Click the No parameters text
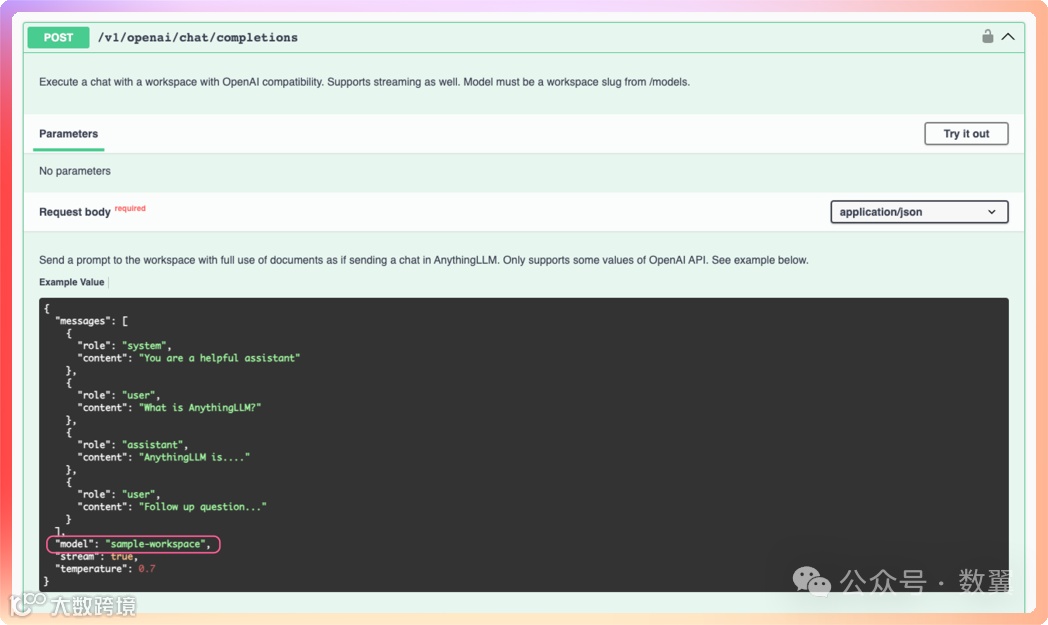This screenshot has height=625, width=1048. (x=75, y=171)
